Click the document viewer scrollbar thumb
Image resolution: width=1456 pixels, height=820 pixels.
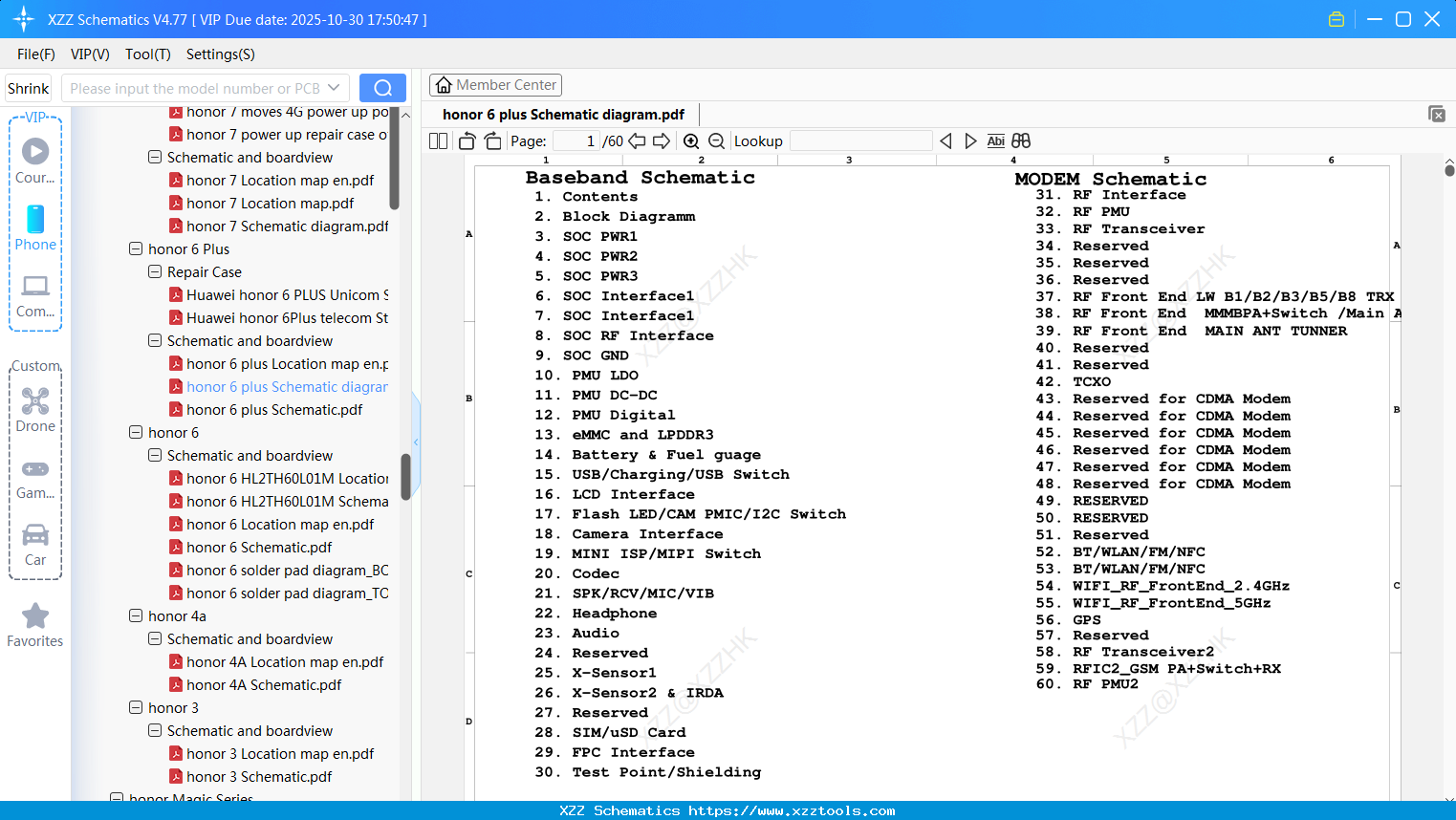click(1449, 170)
